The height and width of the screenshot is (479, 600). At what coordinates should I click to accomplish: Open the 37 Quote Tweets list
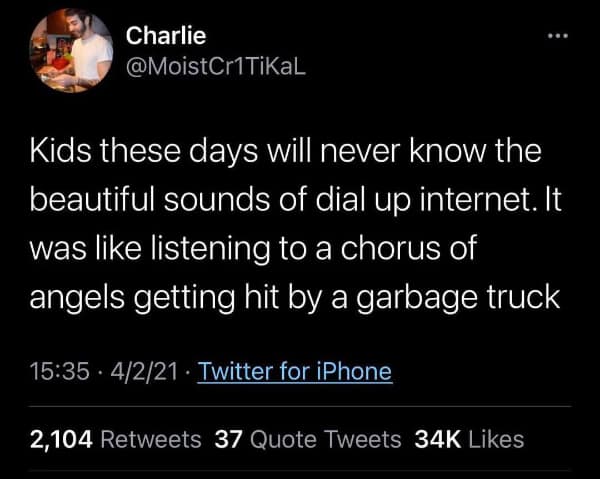[x=308, y=439]
